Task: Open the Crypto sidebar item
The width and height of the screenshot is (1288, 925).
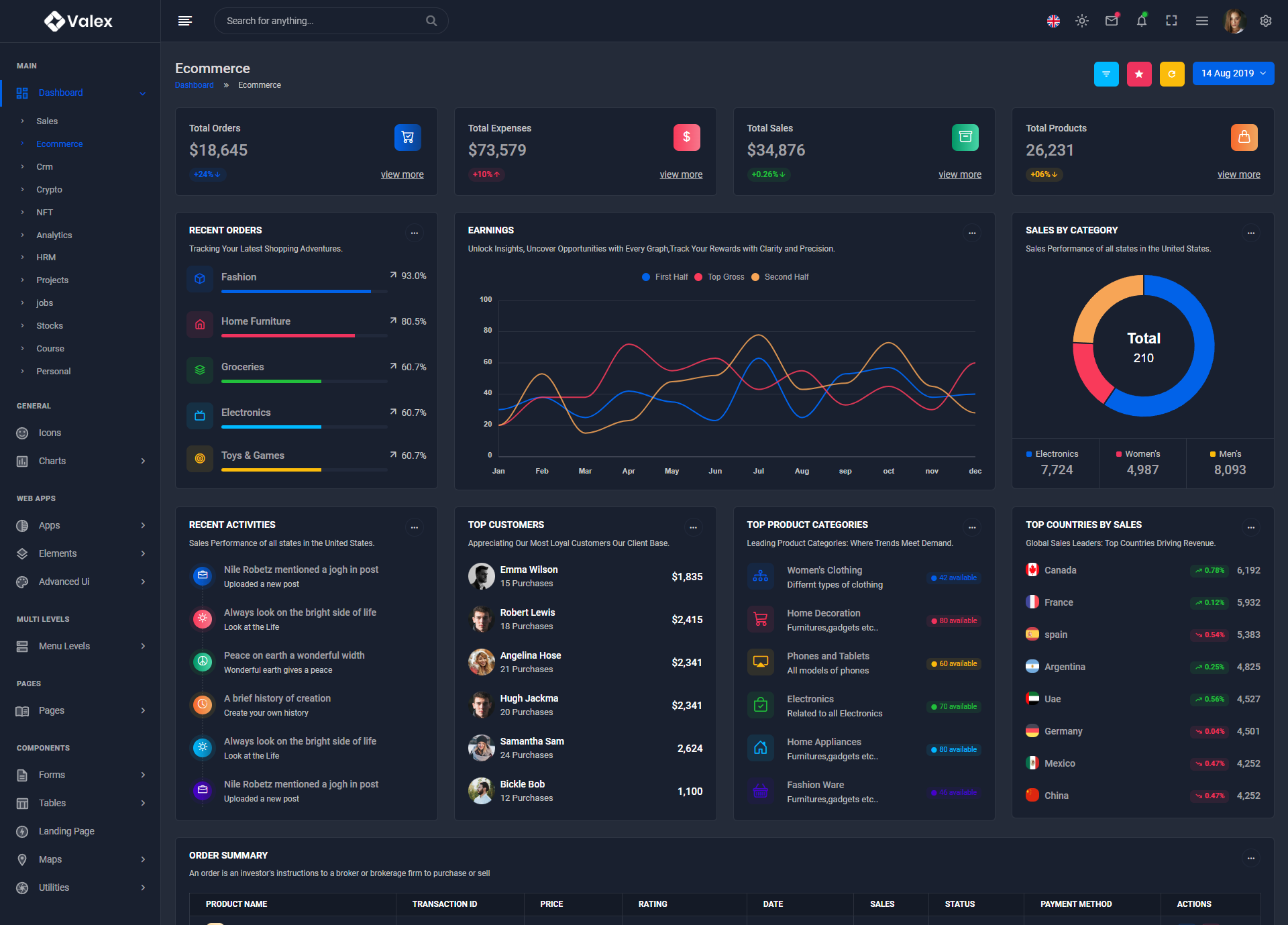Action: tap(49, 189)
